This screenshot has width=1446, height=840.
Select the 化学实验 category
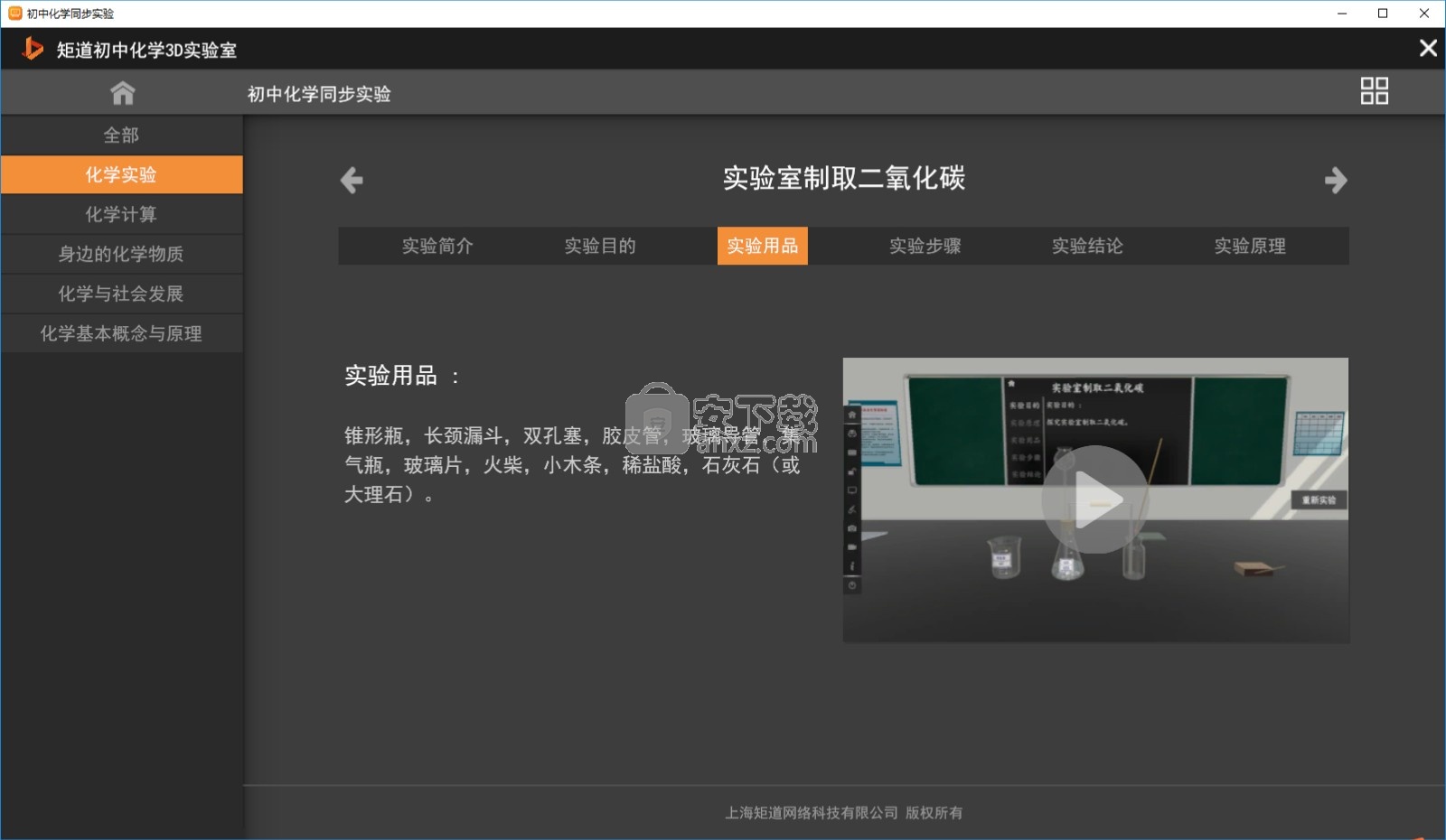(x=121, y=175)
